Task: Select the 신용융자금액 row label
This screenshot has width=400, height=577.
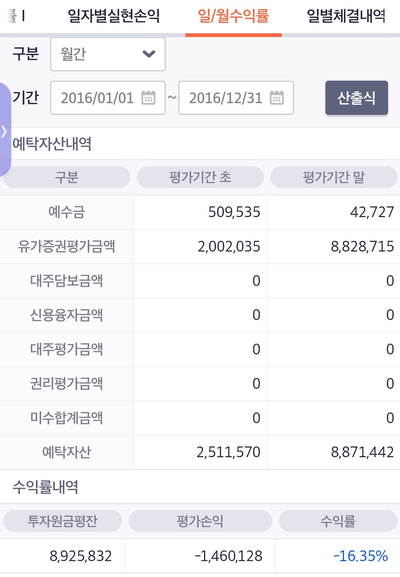Action: pyautogui.click(x=67, y=315)
